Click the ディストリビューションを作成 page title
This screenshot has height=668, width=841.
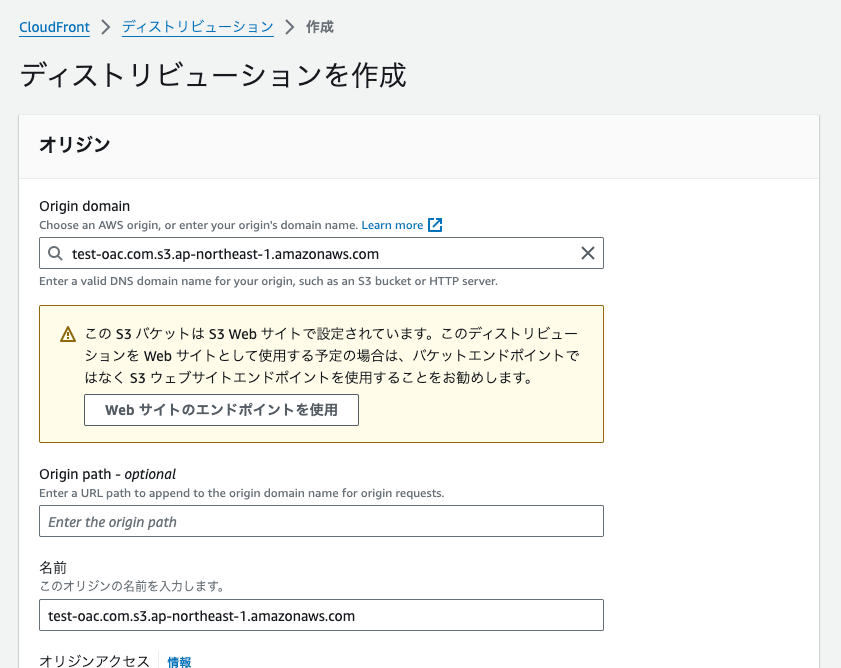213,75
